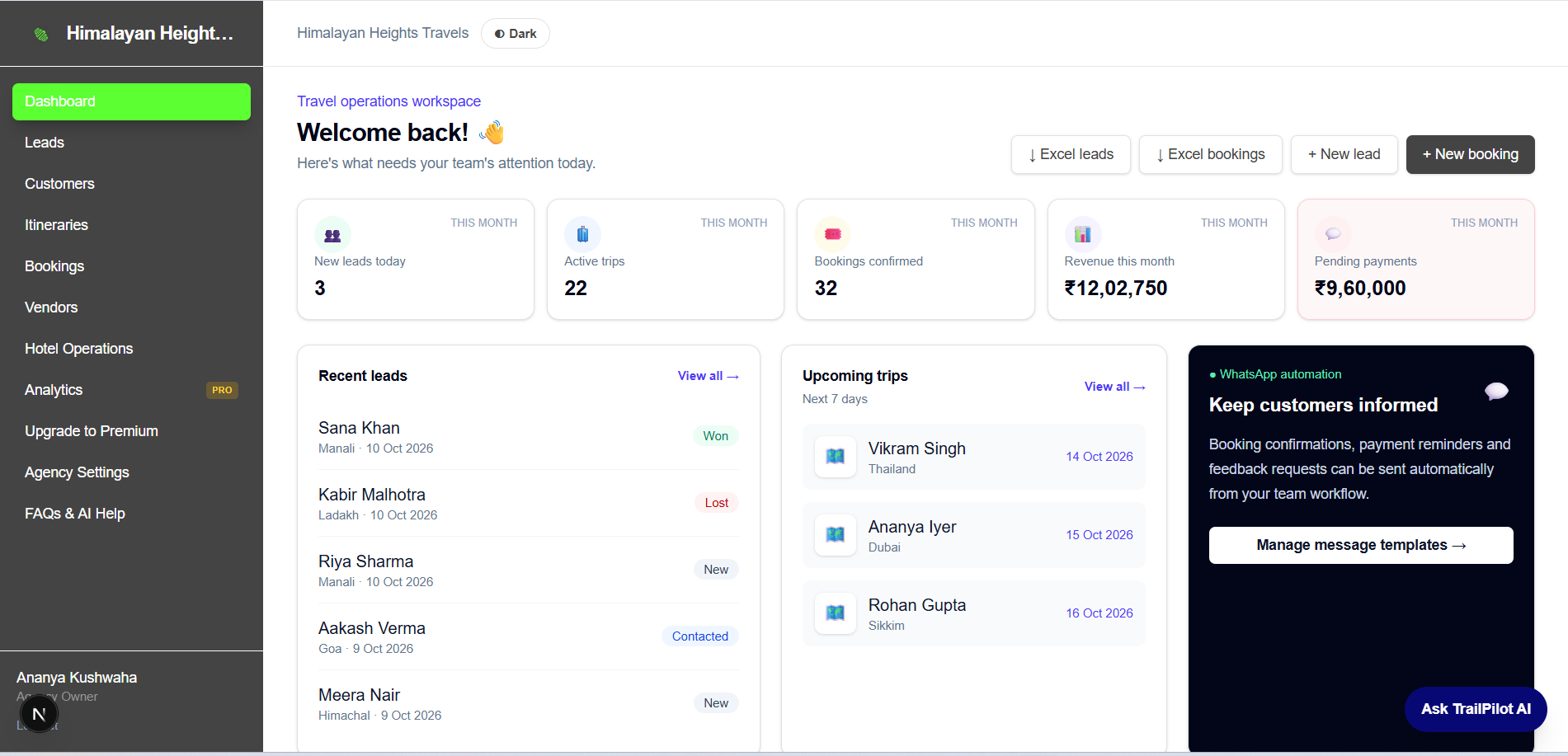The height and width of the screenshot is (756, 1568).
Task: Click the Pending payments speech bubble icon
Action: coord(1332,235)
